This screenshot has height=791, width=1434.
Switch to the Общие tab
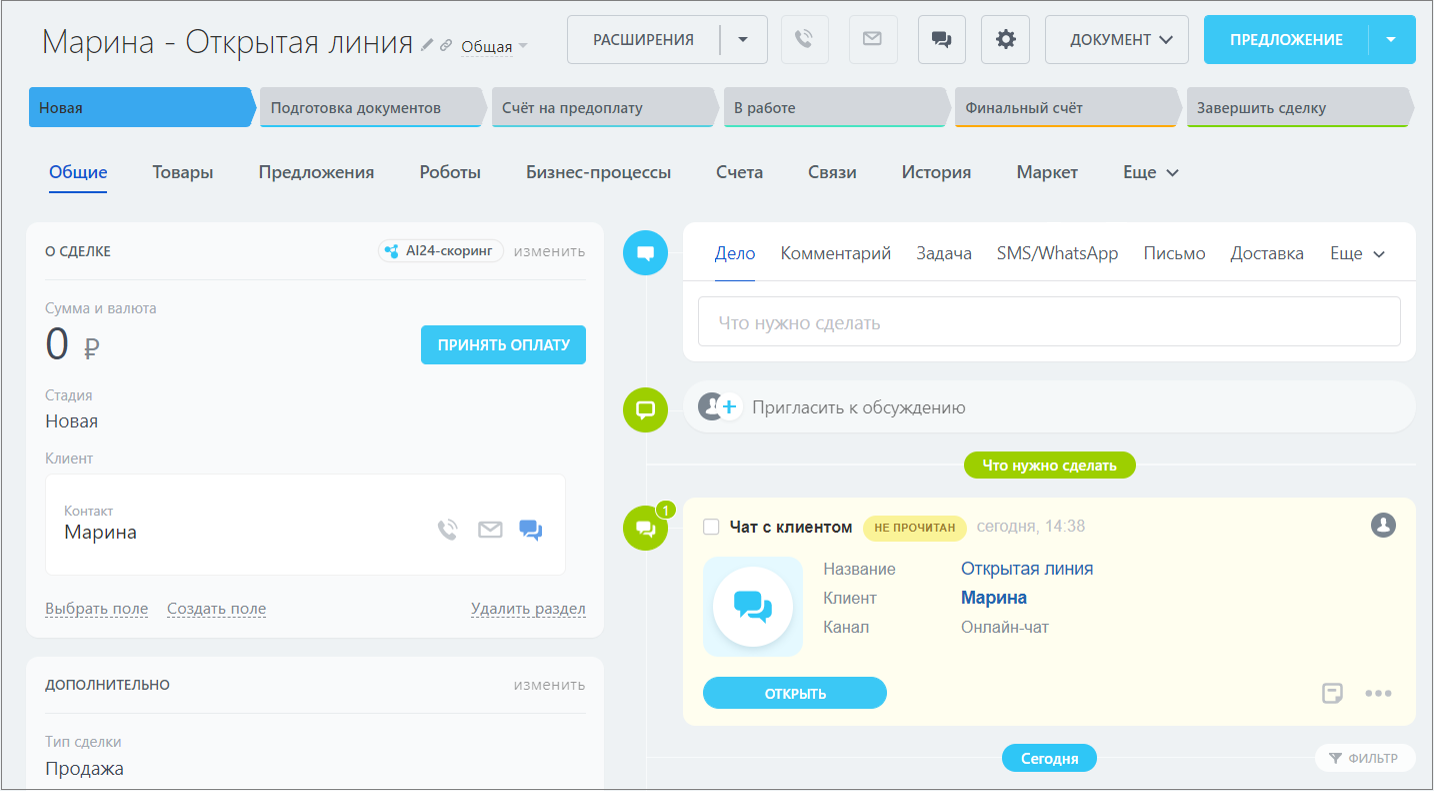[78, 172]
